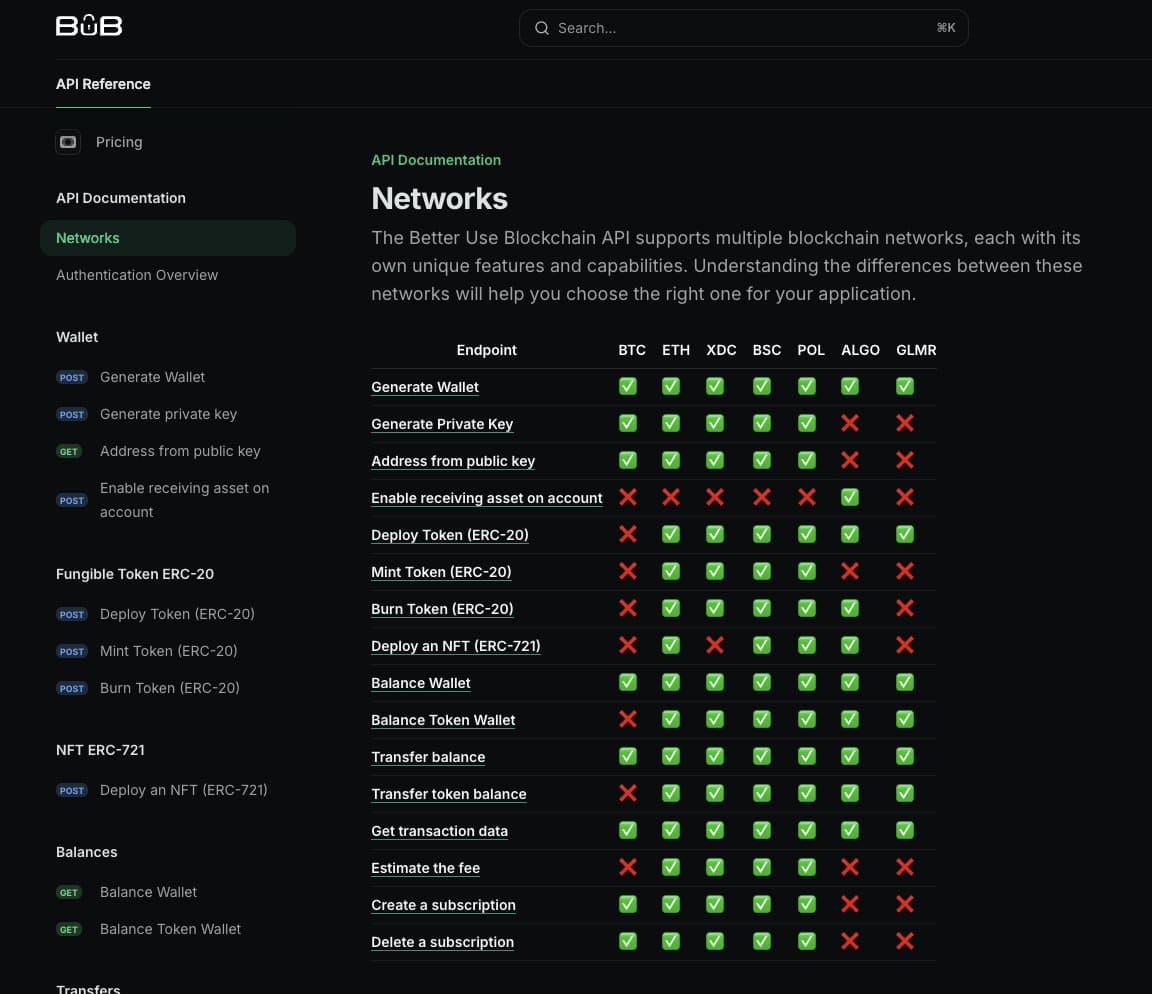
Task: Open Balance Token Wallet in sidebar
Action: coord(170,929)
